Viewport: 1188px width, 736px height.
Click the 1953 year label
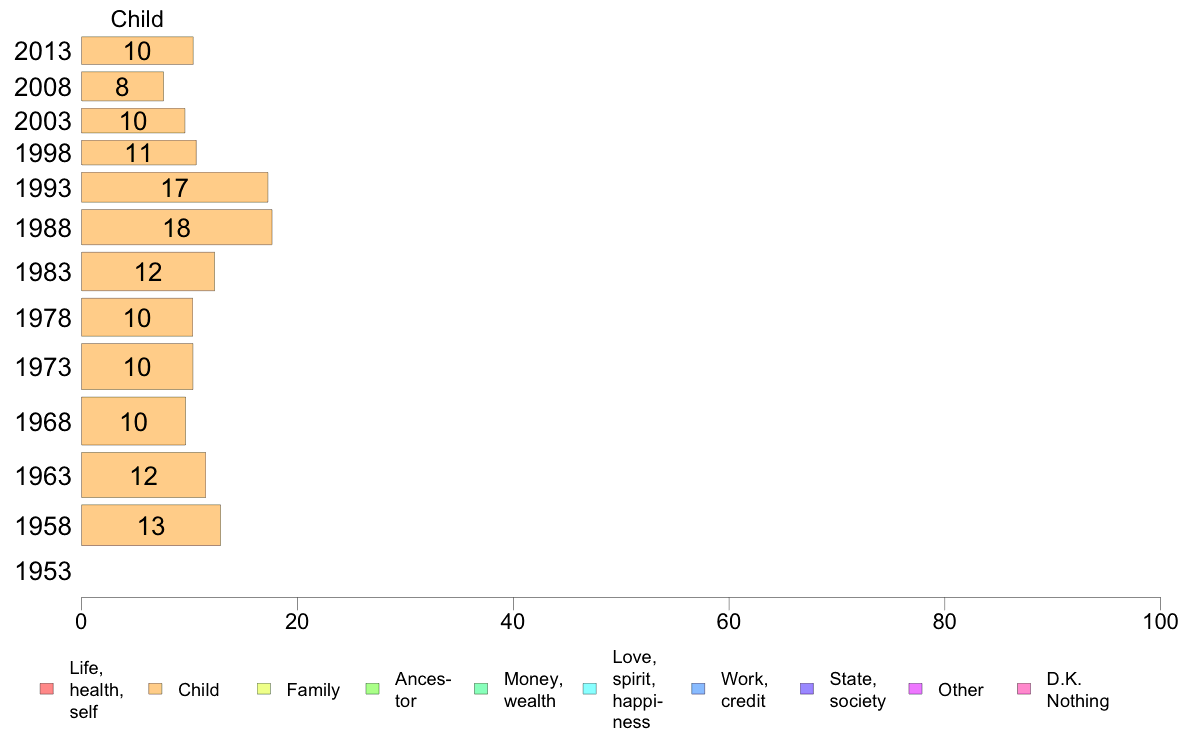tap(43, 572)
